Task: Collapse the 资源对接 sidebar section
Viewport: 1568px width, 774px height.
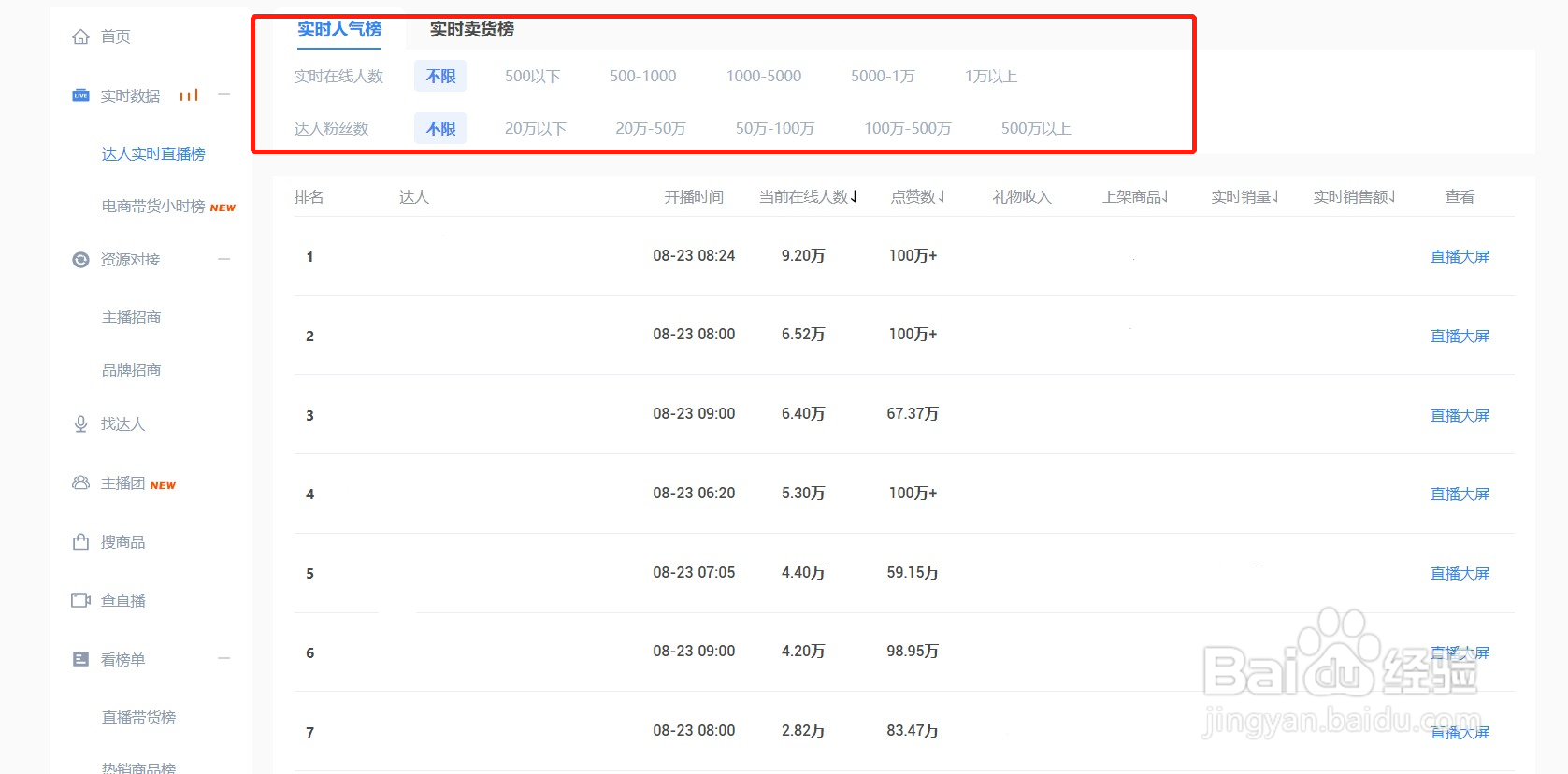Action: [224, 259]
